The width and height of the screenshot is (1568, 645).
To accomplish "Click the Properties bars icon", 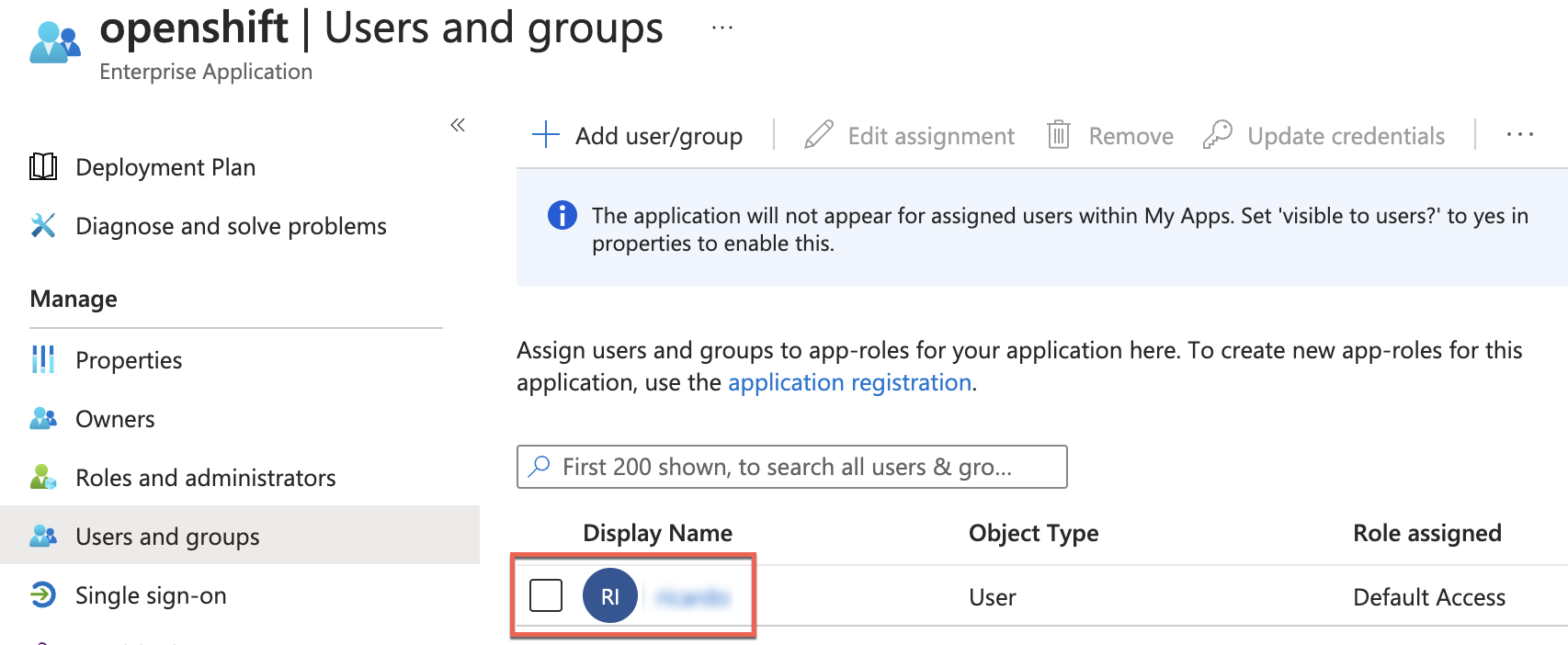I will click(x=43, y=360).
